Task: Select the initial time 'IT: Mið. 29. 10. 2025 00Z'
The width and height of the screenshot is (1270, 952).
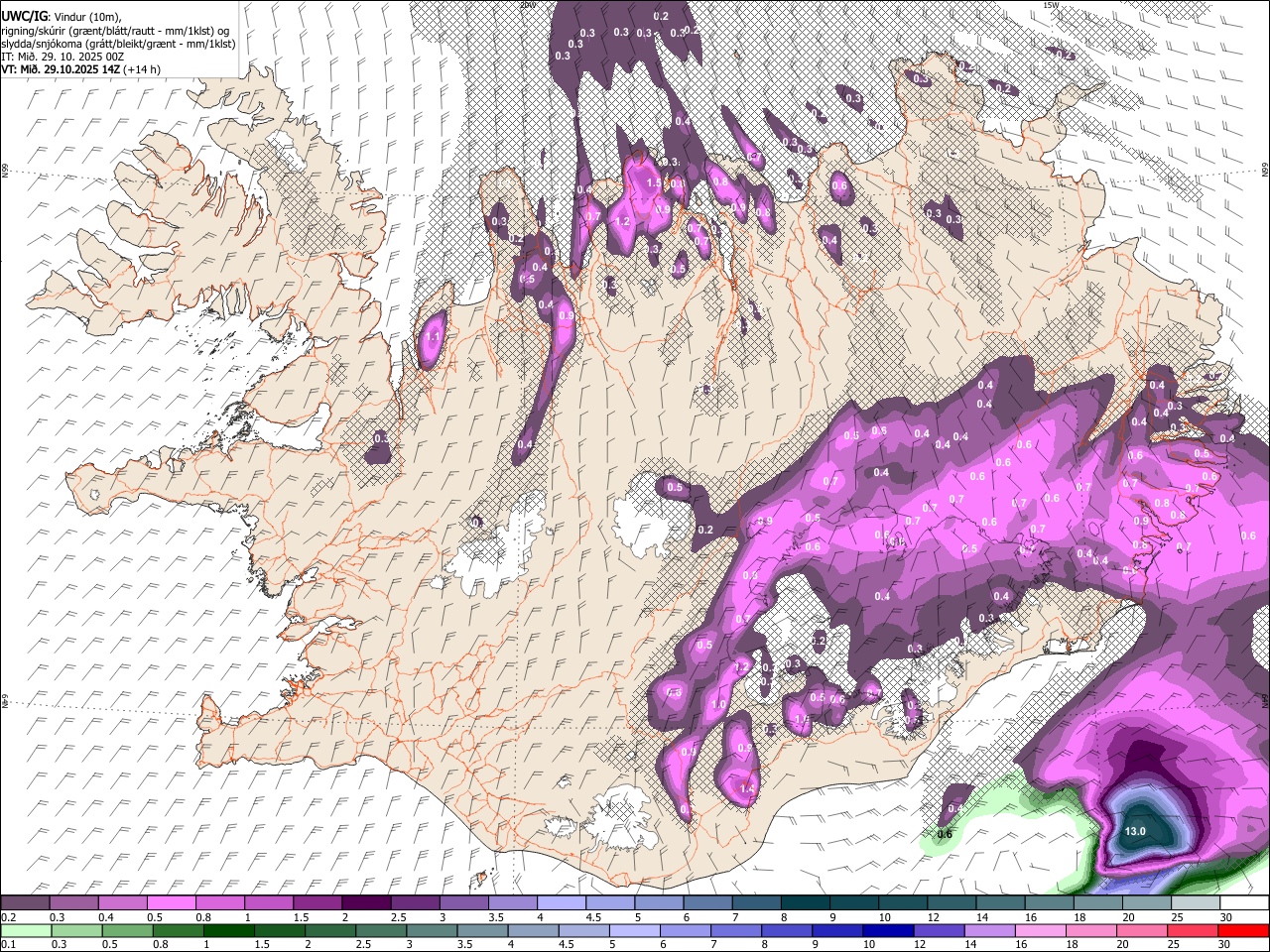Action: point(63,57)
